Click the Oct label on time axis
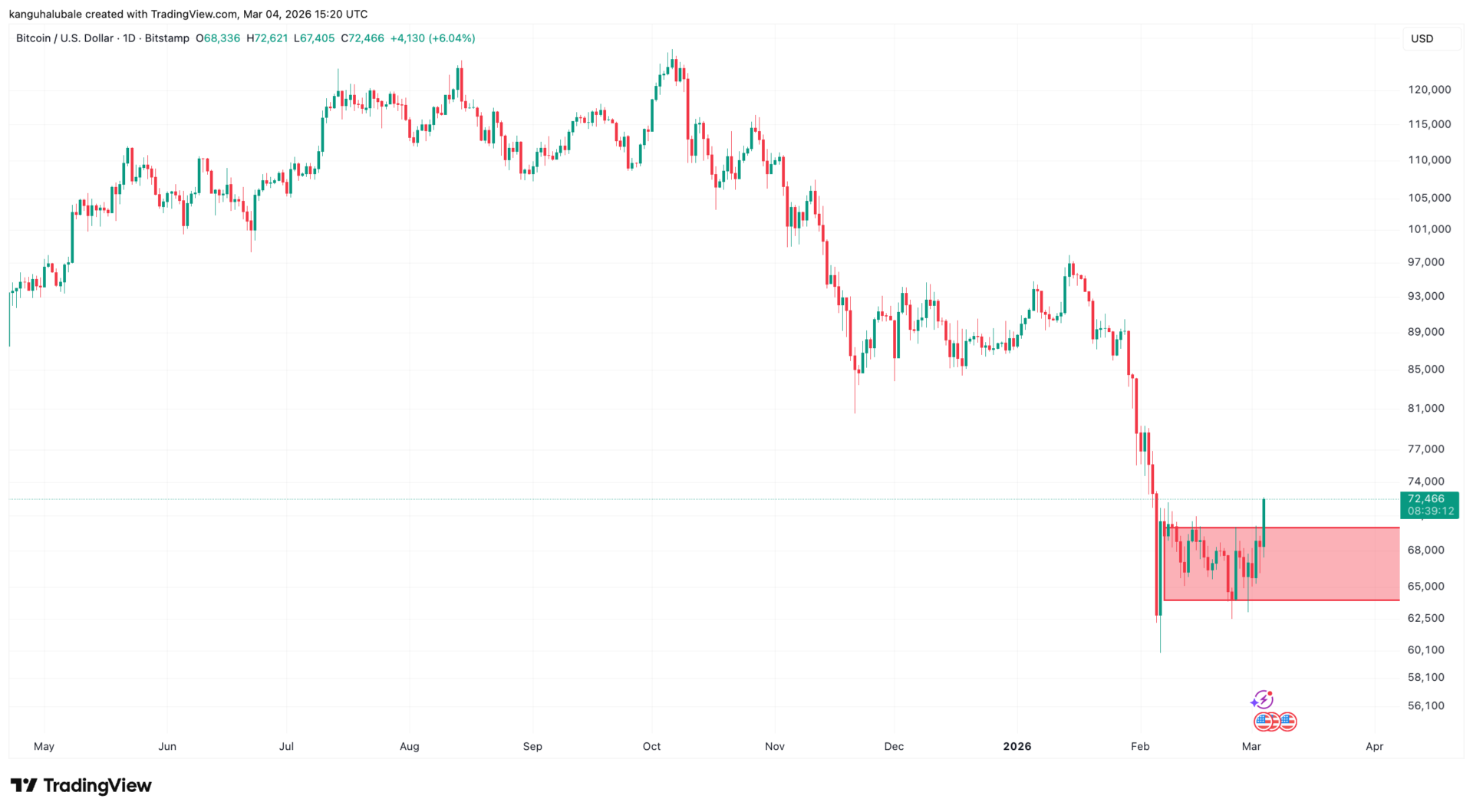This screenshot has height=812, width=1473. (x=651, y=746)
